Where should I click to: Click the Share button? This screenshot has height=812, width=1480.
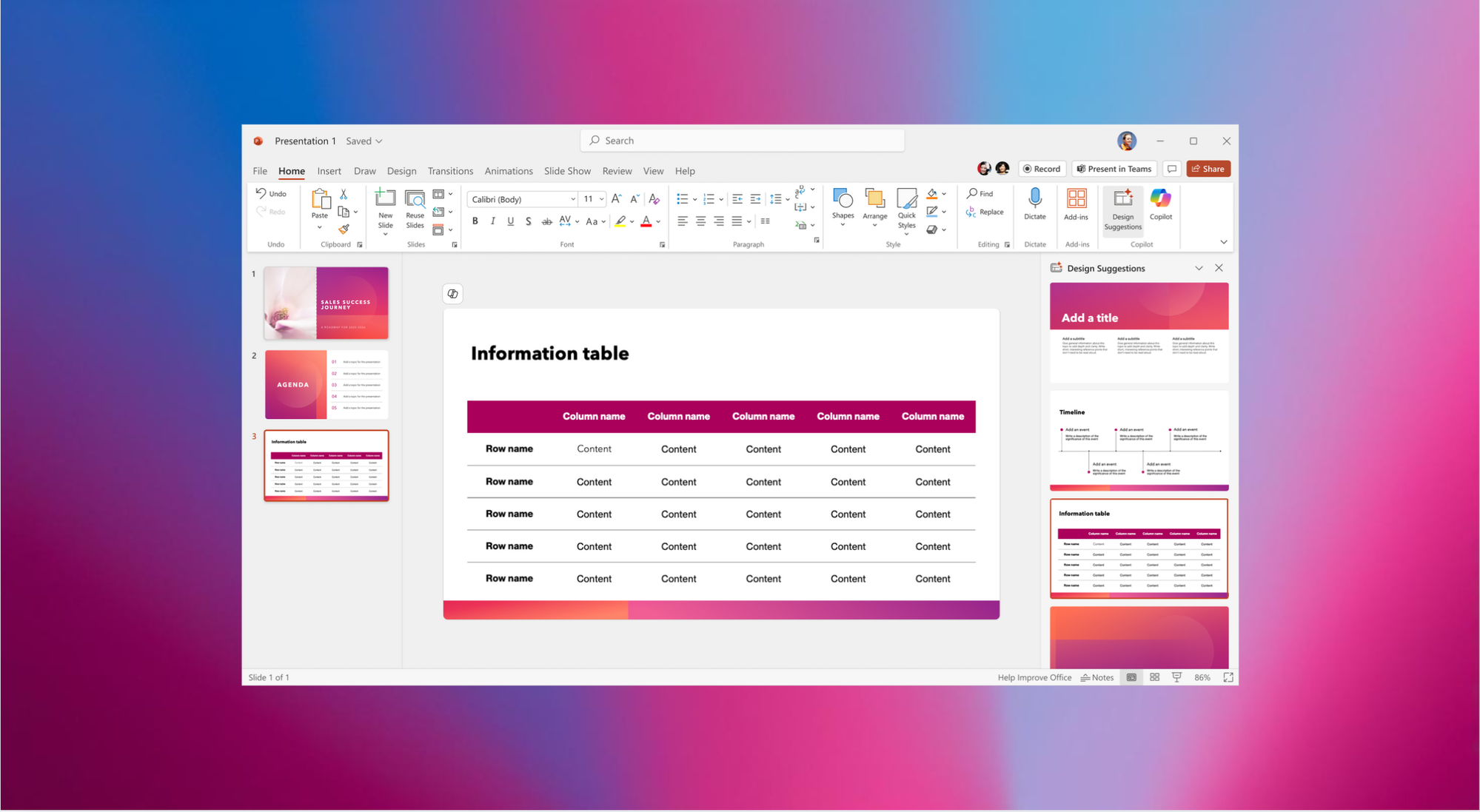1208,169
